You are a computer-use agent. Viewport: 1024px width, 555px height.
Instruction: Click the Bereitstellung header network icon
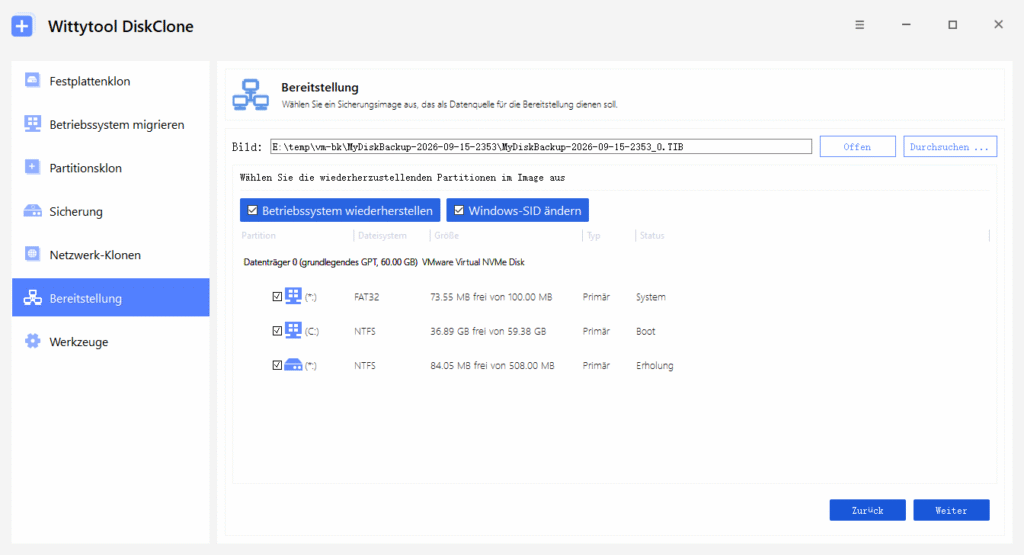(251, 95)
